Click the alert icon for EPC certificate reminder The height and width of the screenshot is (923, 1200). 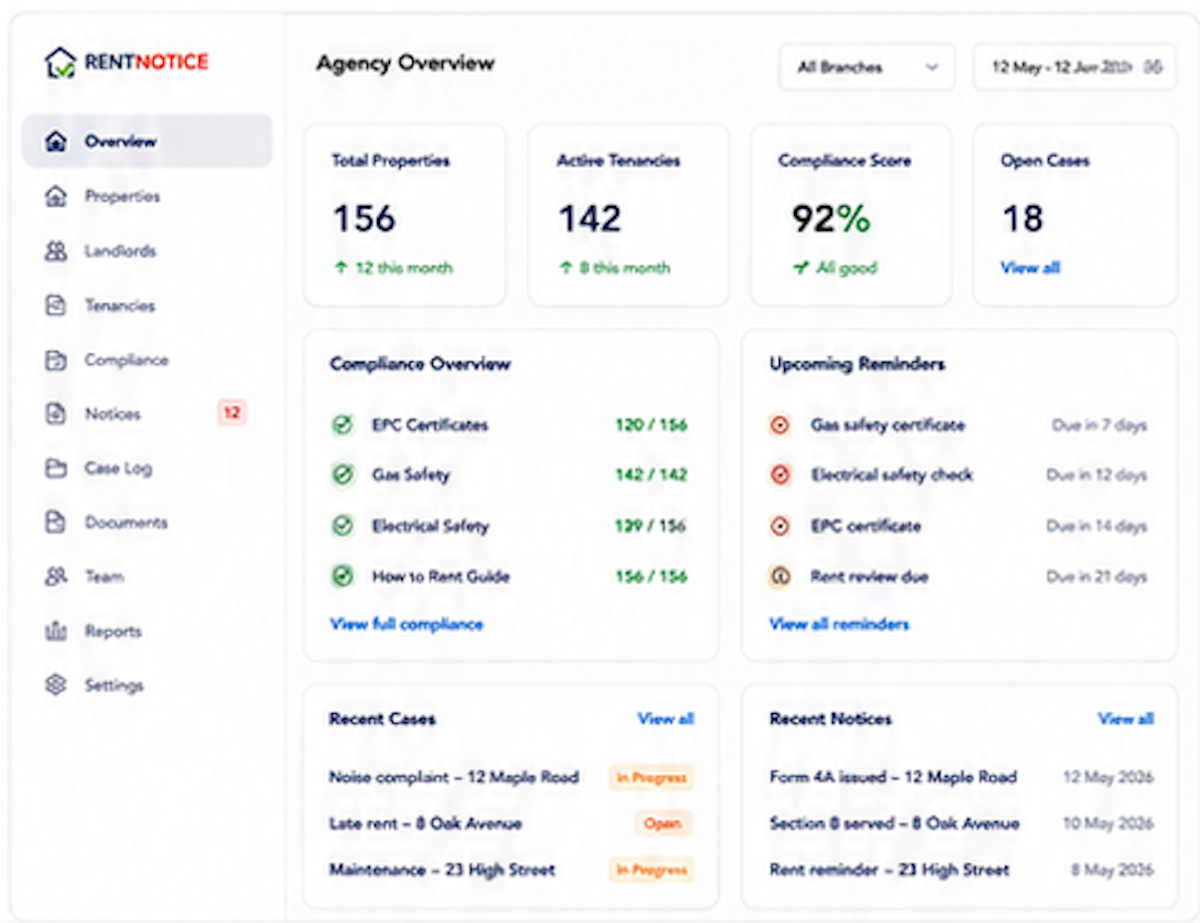coord(781,526)
